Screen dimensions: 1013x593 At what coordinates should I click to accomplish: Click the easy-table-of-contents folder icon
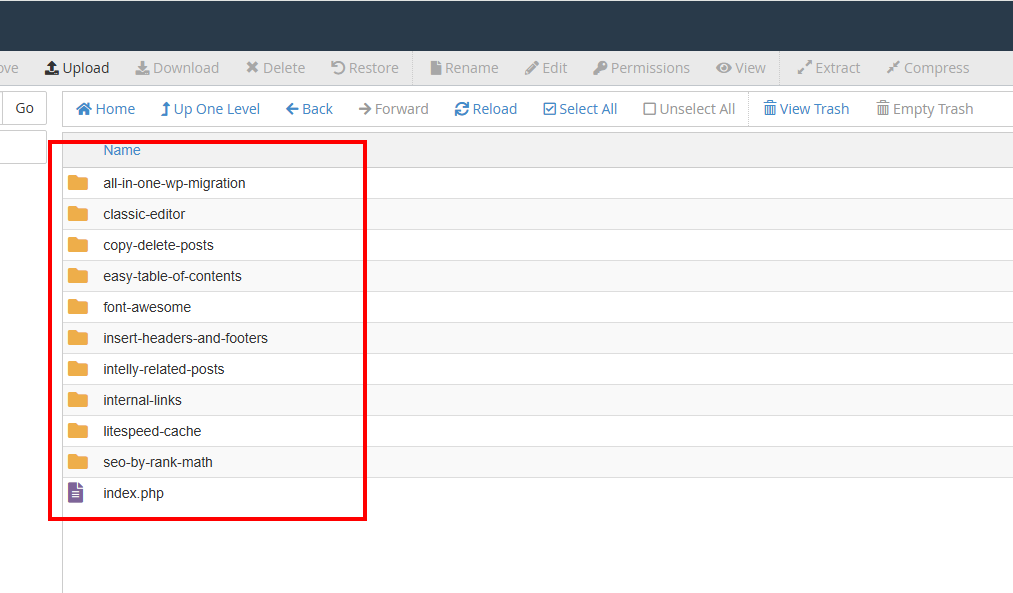78,276
